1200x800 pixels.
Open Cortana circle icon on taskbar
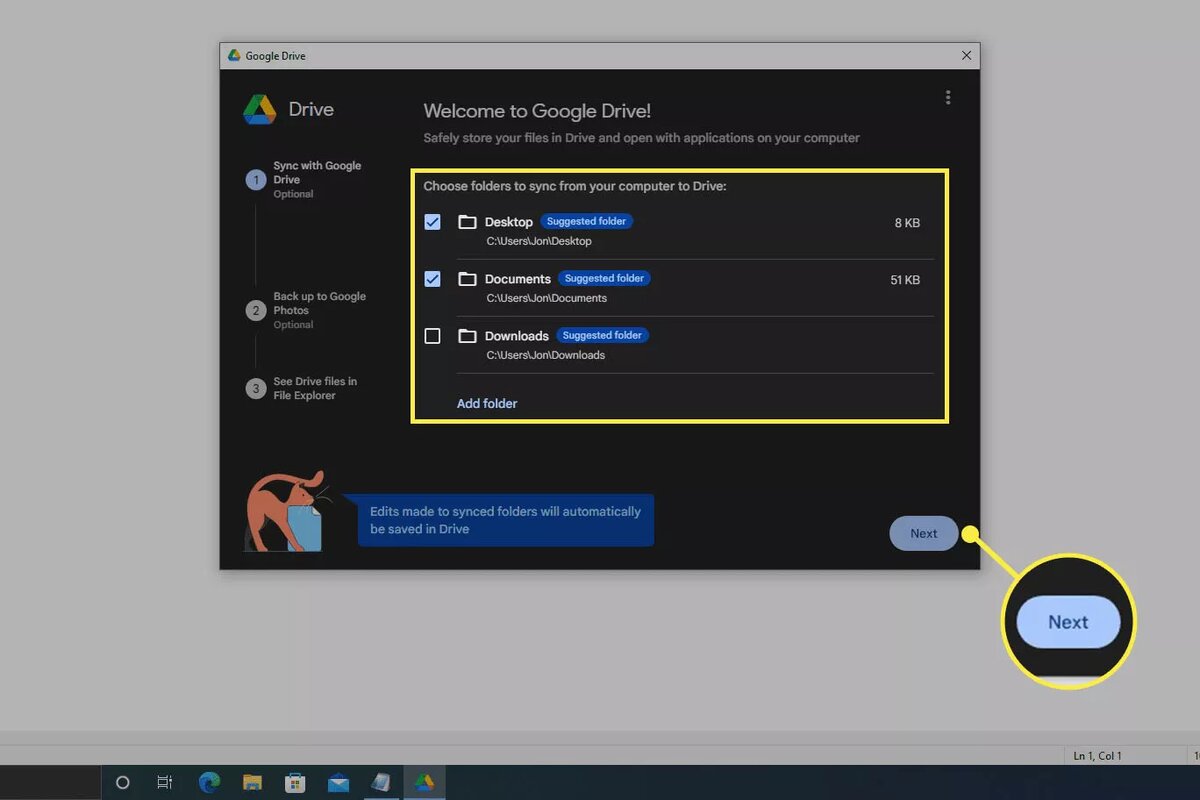123,783
